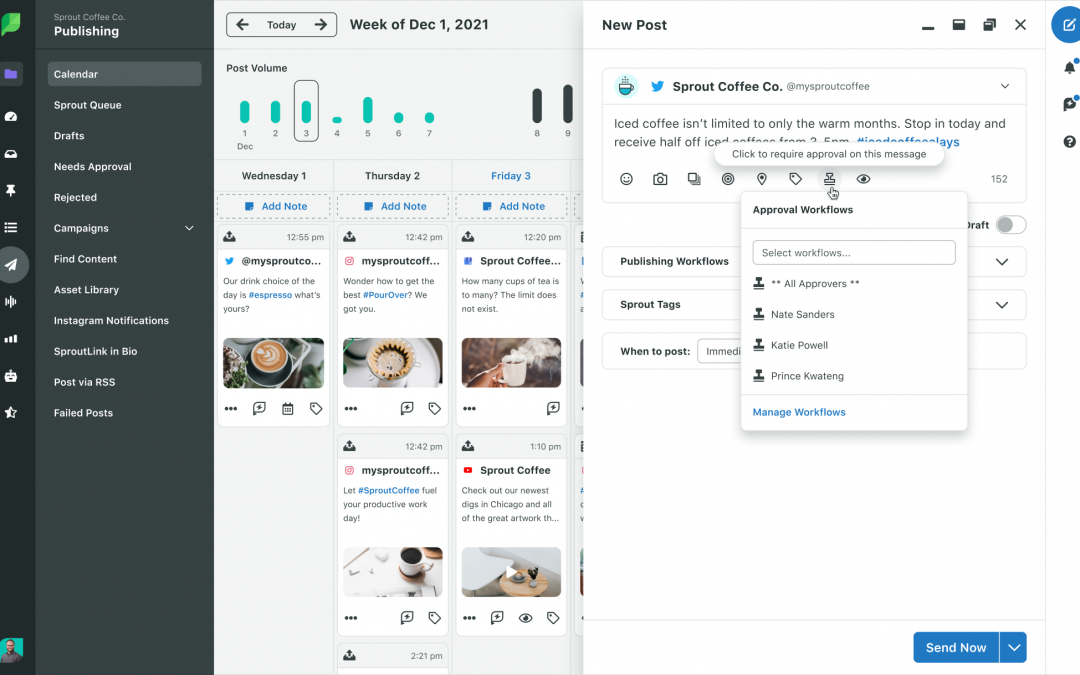Click the Send Now button
Screen dimensions: 1080x675
956,647
